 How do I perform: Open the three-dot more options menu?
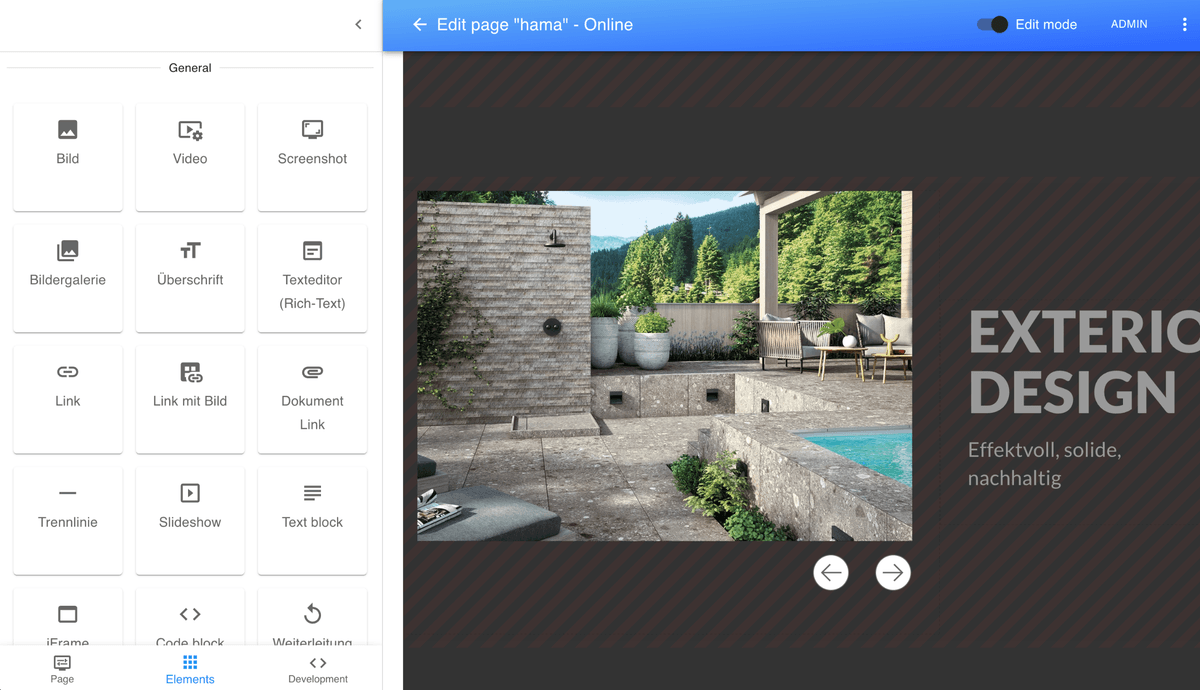(x=1184, y=25)
